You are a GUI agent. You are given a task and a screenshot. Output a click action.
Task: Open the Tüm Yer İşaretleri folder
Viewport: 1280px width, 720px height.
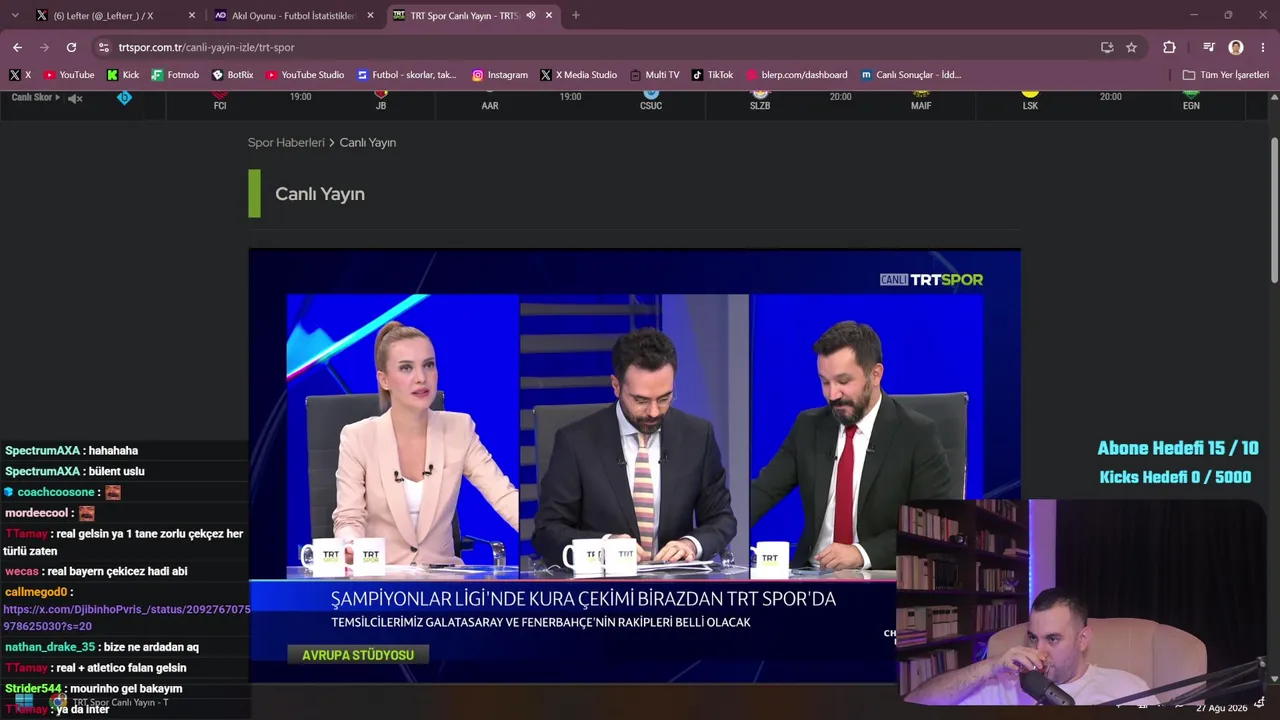1226,75
